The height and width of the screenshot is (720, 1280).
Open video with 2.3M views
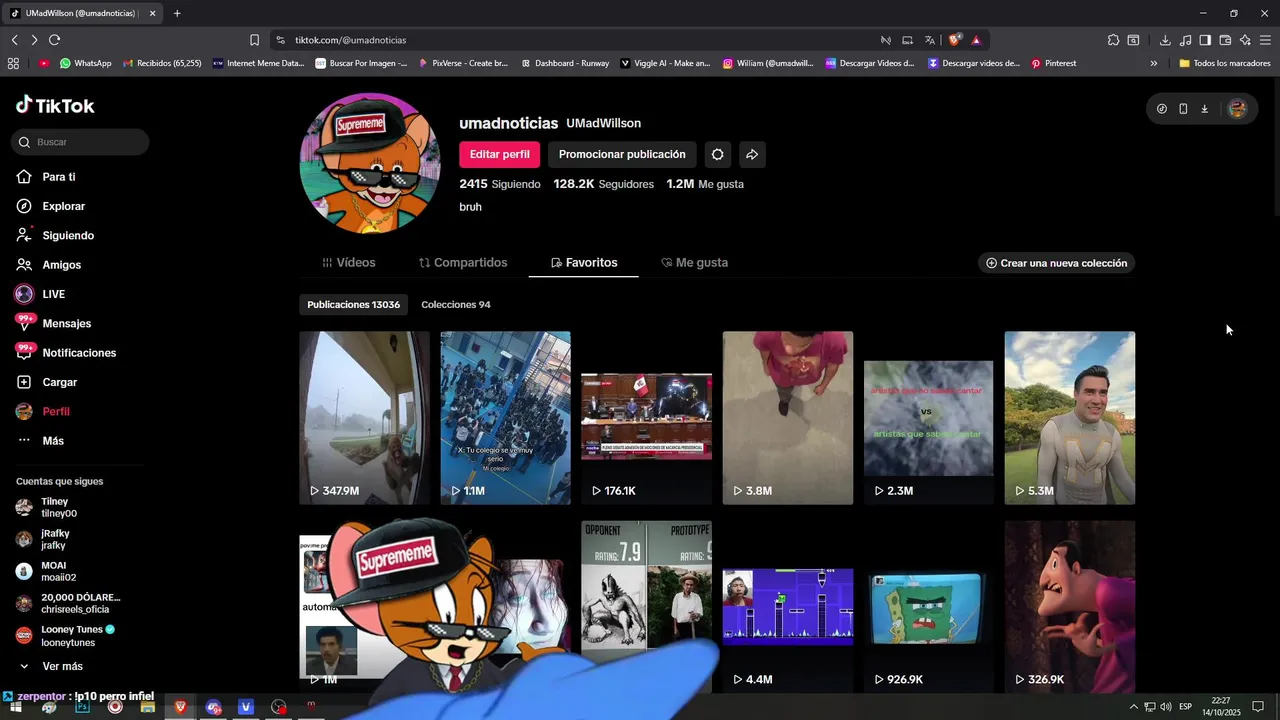pos(929,418)
